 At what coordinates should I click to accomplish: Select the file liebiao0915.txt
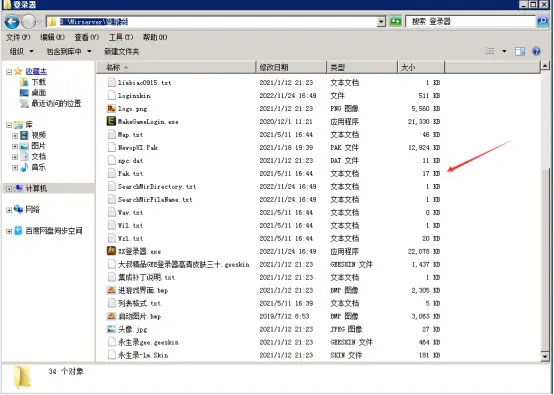click(x=145, y=83)
